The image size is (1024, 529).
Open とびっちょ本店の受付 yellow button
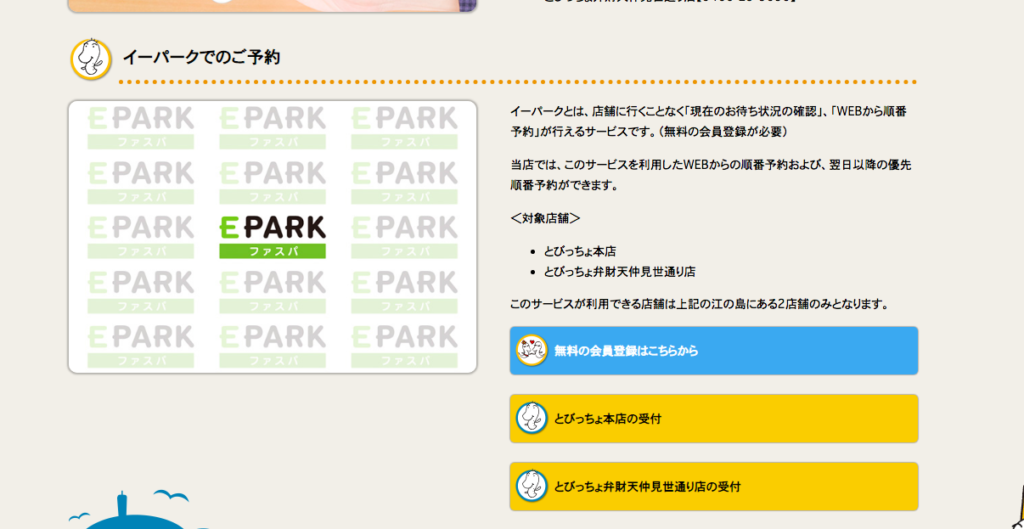(714, 419)
